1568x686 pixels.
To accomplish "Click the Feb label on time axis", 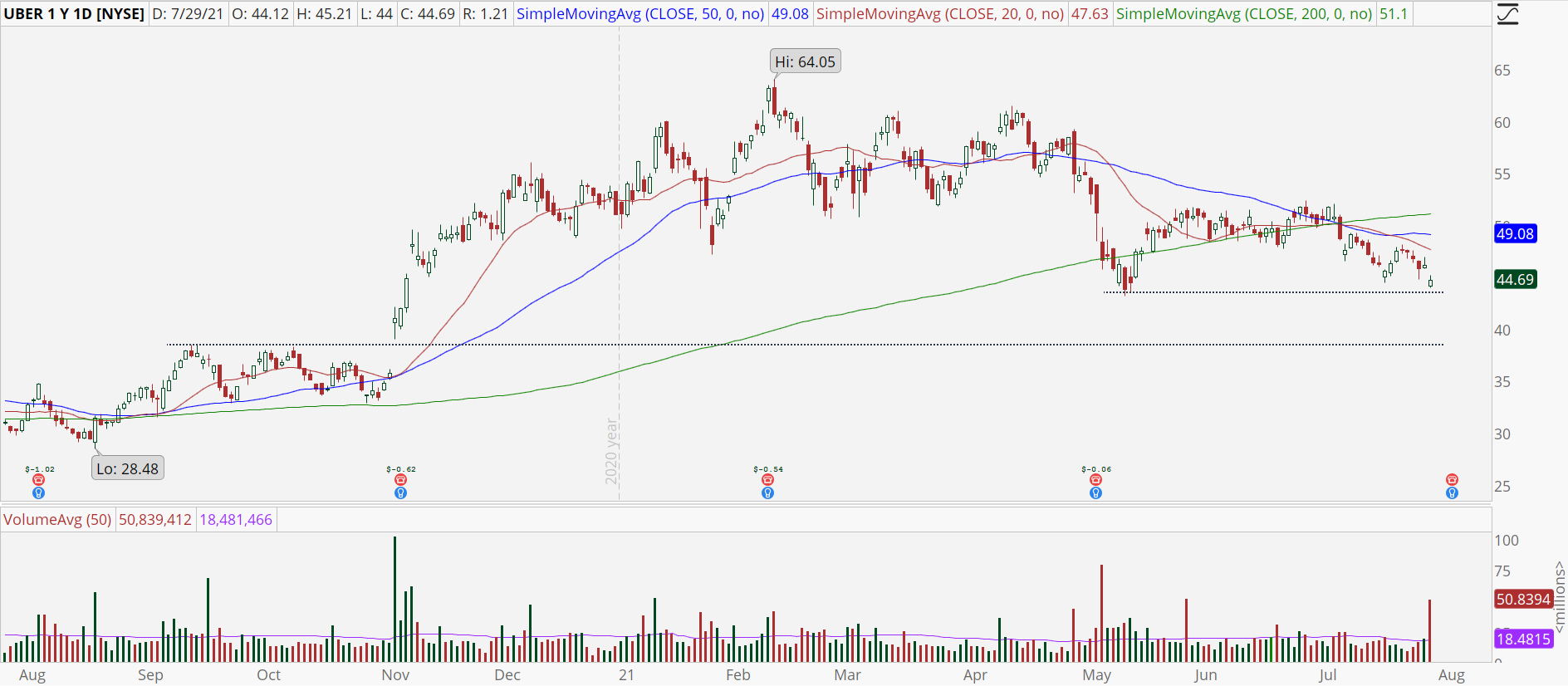I will click(x=737, y=675).
